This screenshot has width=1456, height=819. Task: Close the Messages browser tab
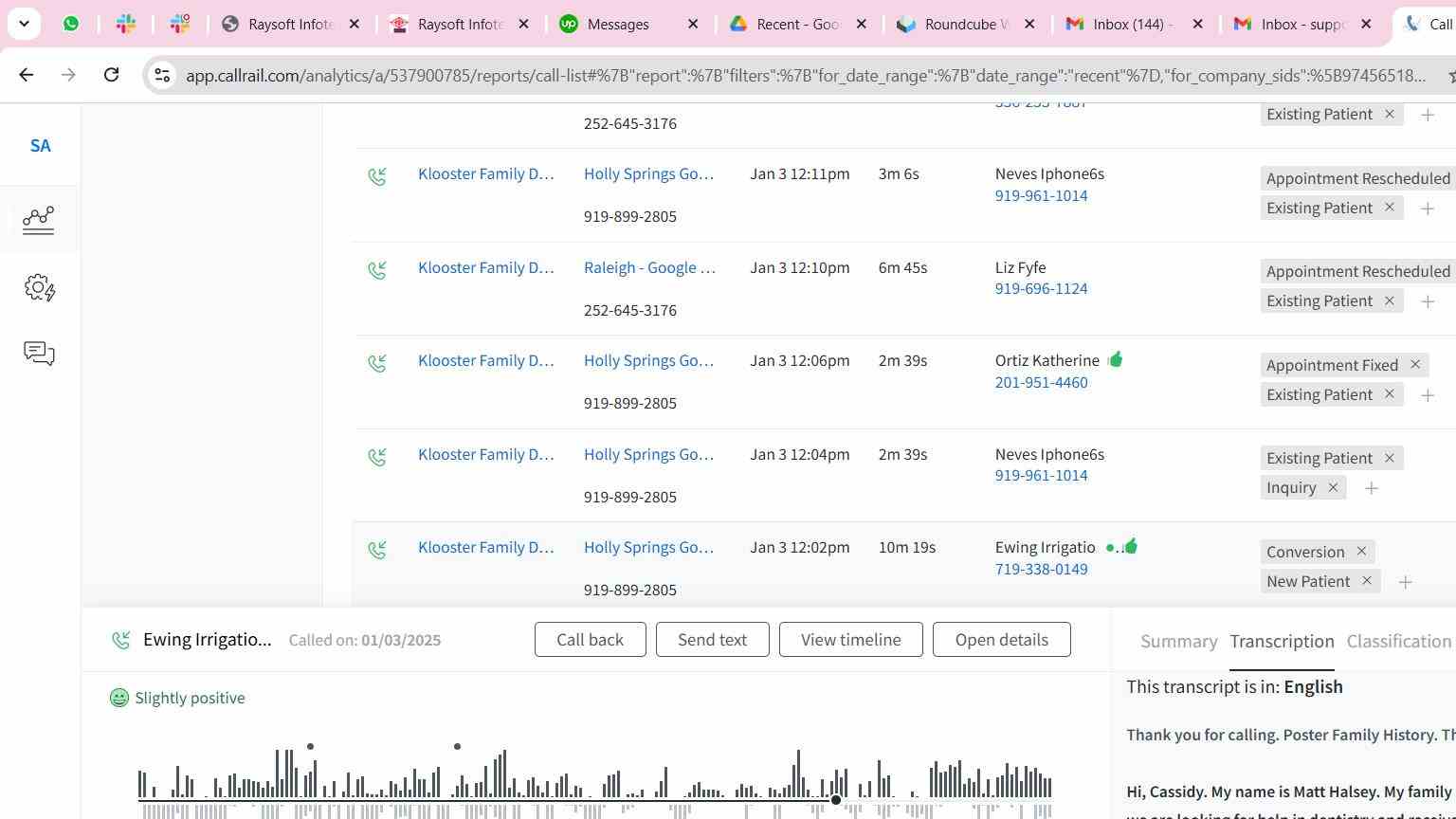(x=693, y=24)
